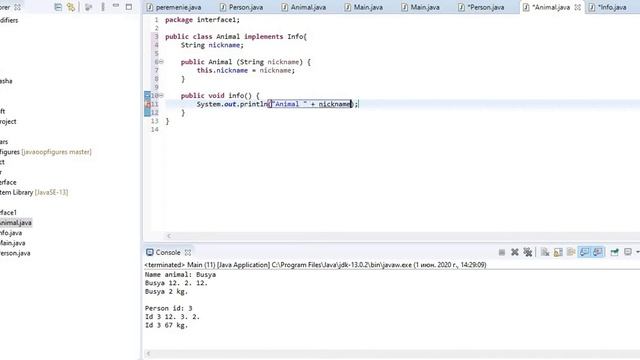Select Person.java in the Package Explorer tree
640x360 pixels.
point(15,253)
